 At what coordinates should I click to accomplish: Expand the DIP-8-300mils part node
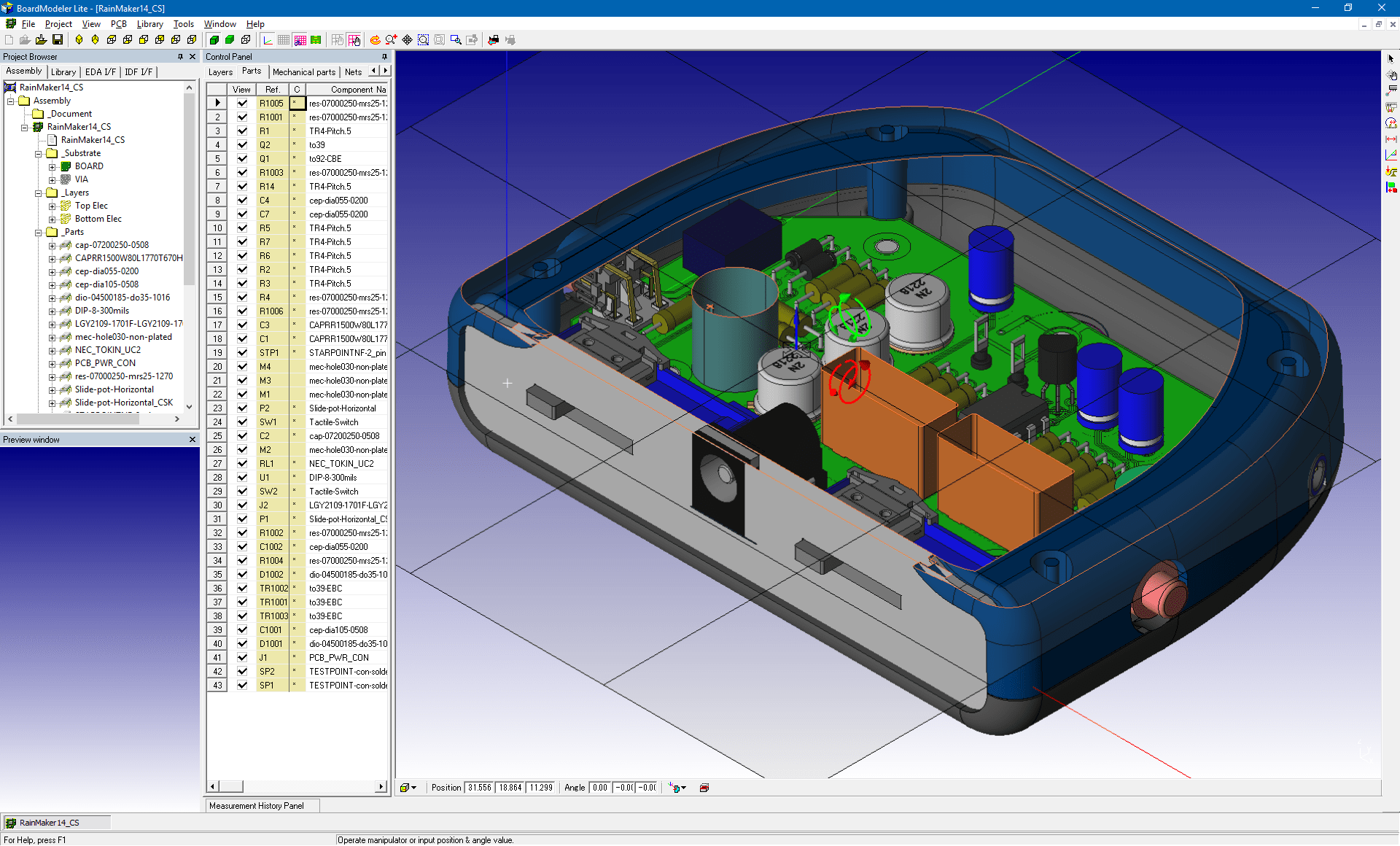(x=52, y=311)
